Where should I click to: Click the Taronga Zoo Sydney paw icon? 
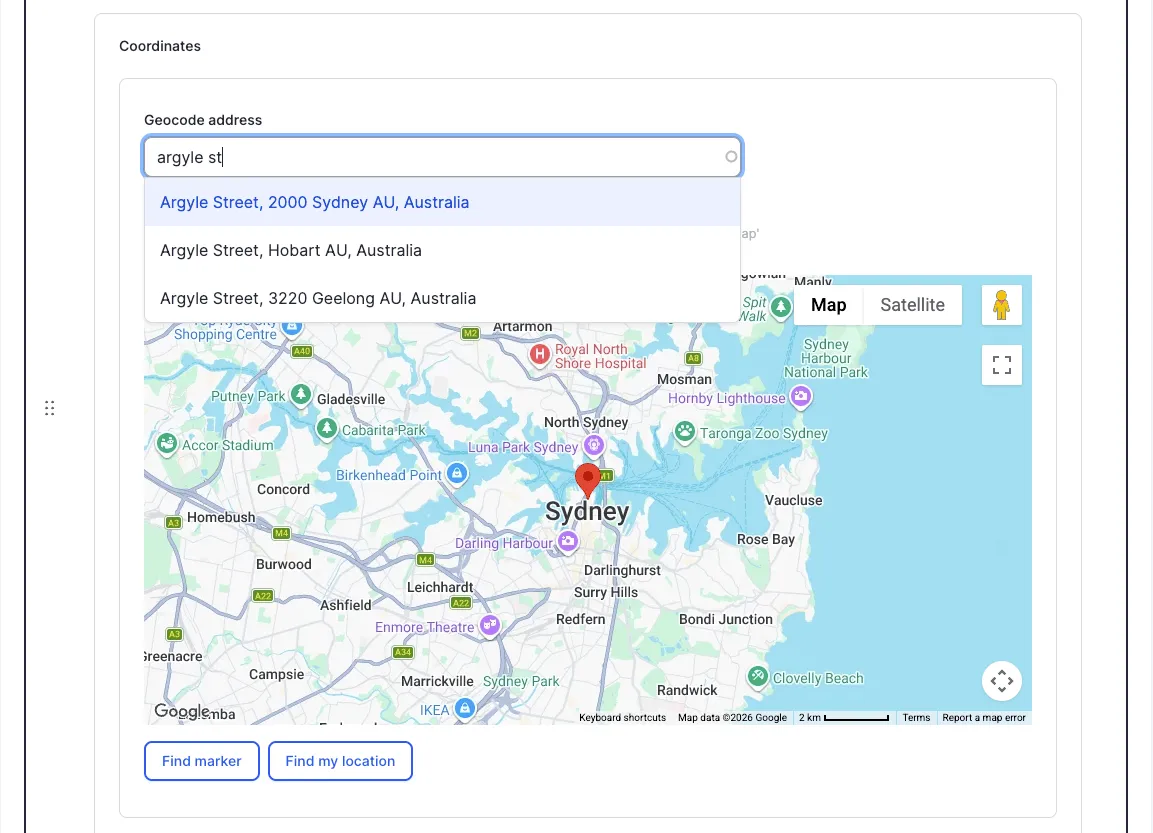click(x=685, y=432)
